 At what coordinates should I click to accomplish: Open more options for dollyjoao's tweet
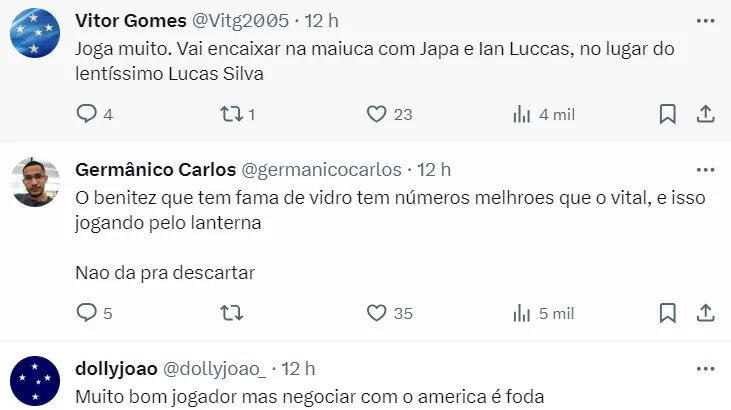click(x=706, y=369)
